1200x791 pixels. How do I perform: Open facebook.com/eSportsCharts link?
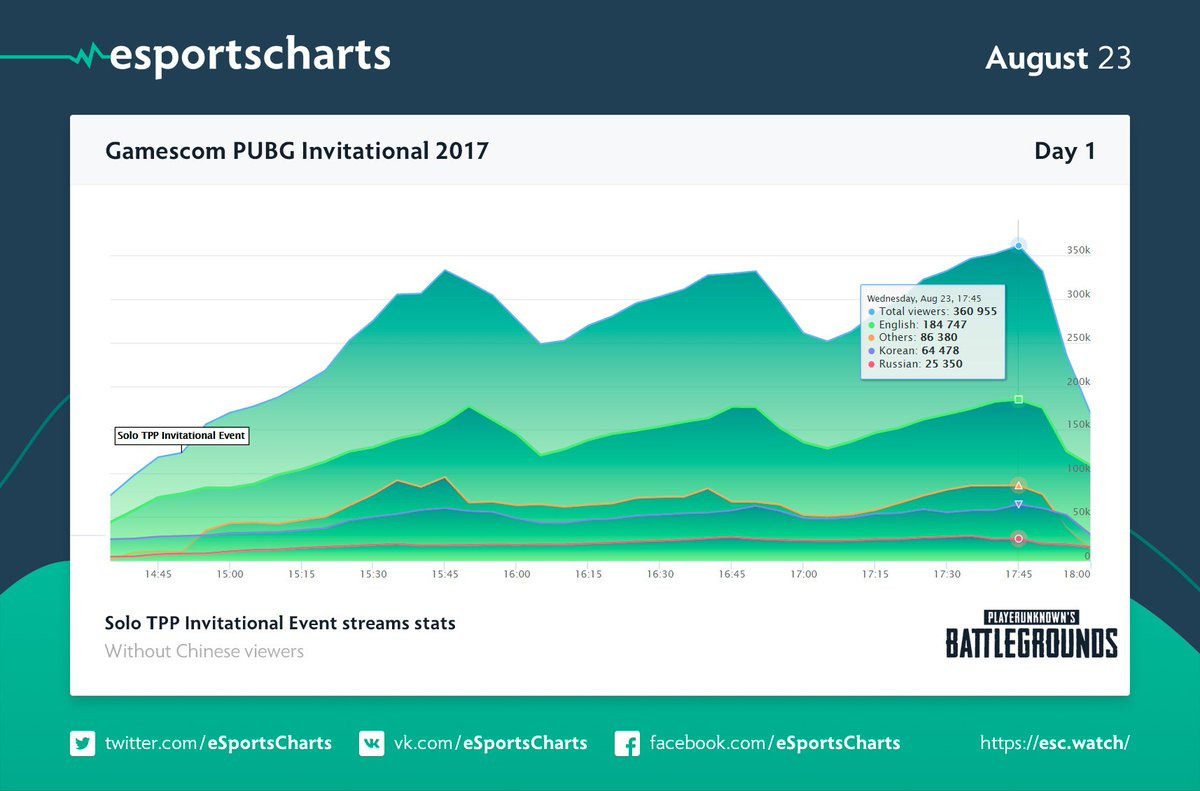pyautogui.click(x=775, y=743)
